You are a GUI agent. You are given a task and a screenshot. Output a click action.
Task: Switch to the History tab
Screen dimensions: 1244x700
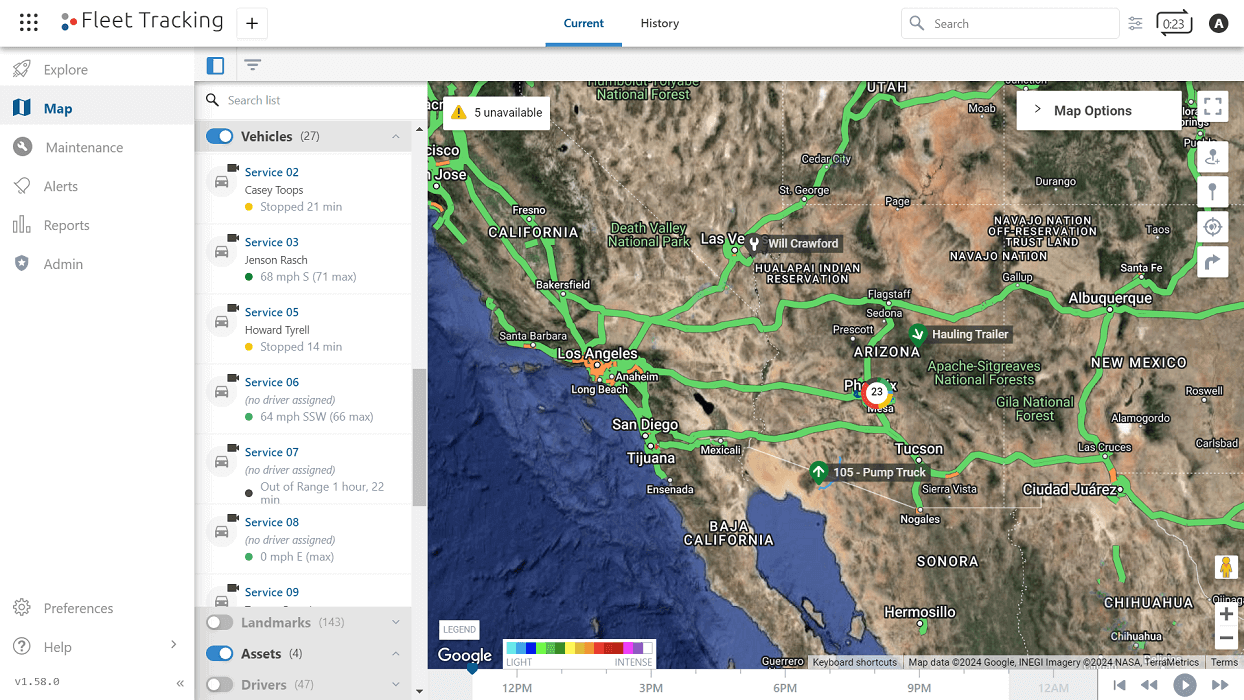[660, 23]
